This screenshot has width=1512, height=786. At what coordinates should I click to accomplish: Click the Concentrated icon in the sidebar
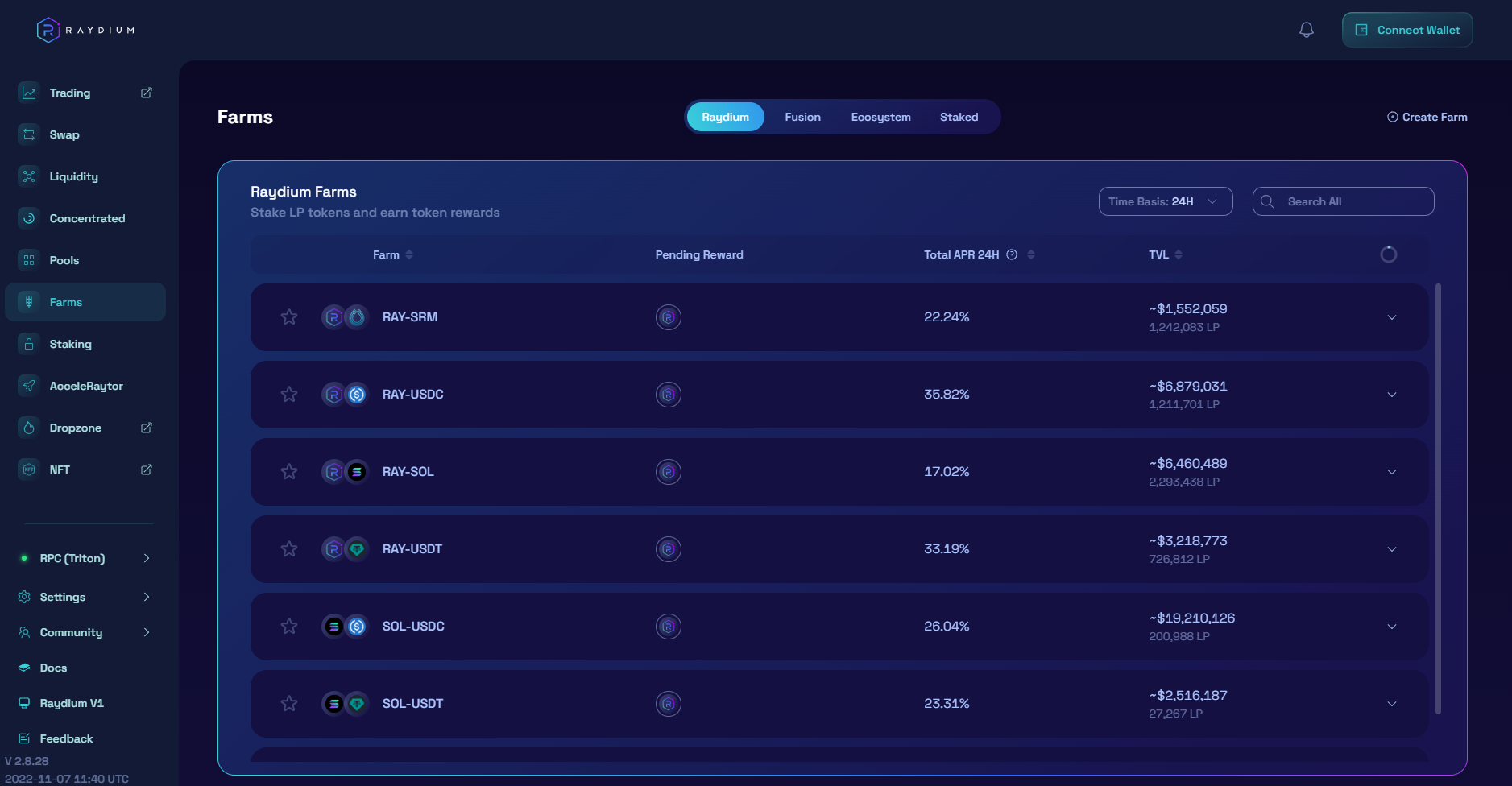pos(29,218)
